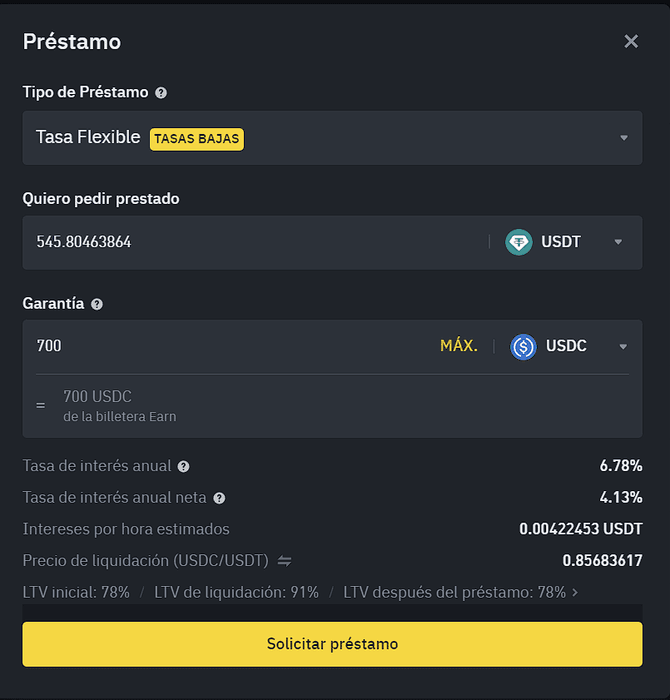Click the LTV de liquidación: 91% text

(x=236, y=592)
